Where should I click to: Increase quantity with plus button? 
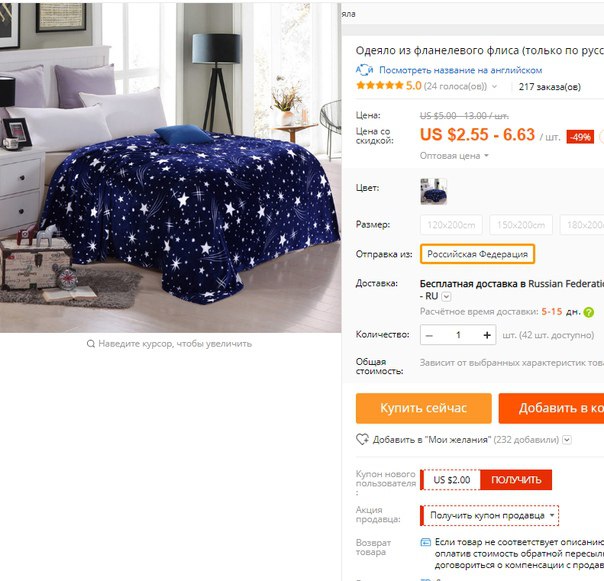click(x=487, y=335)
